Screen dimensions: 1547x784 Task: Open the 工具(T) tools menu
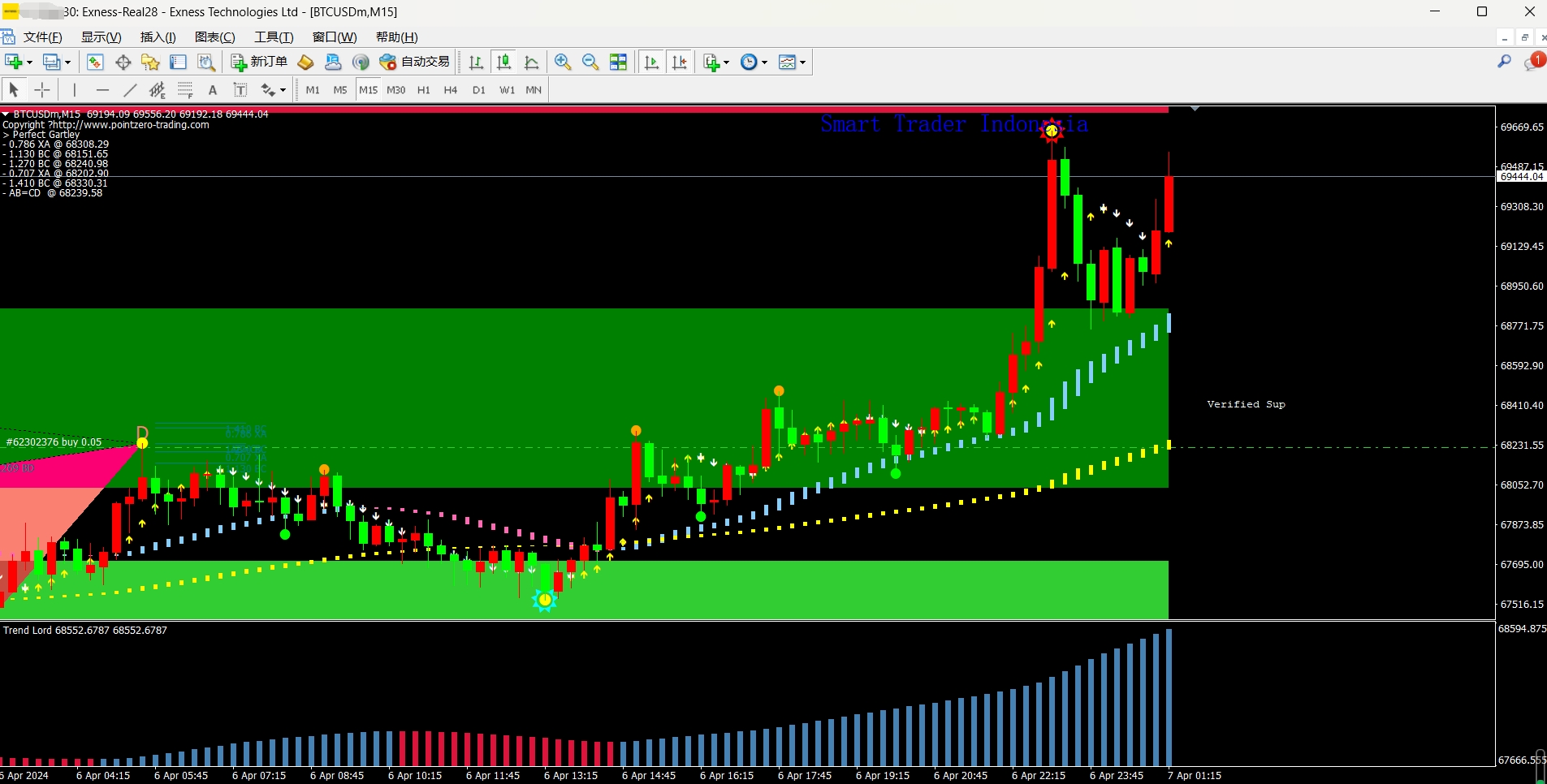click(274, 37)
